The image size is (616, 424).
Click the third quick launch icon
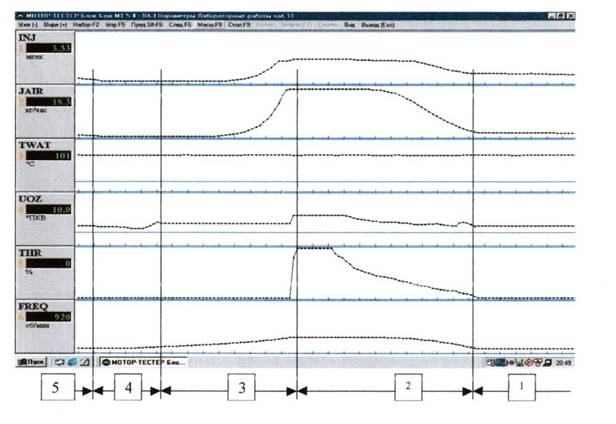pos(85,362)
